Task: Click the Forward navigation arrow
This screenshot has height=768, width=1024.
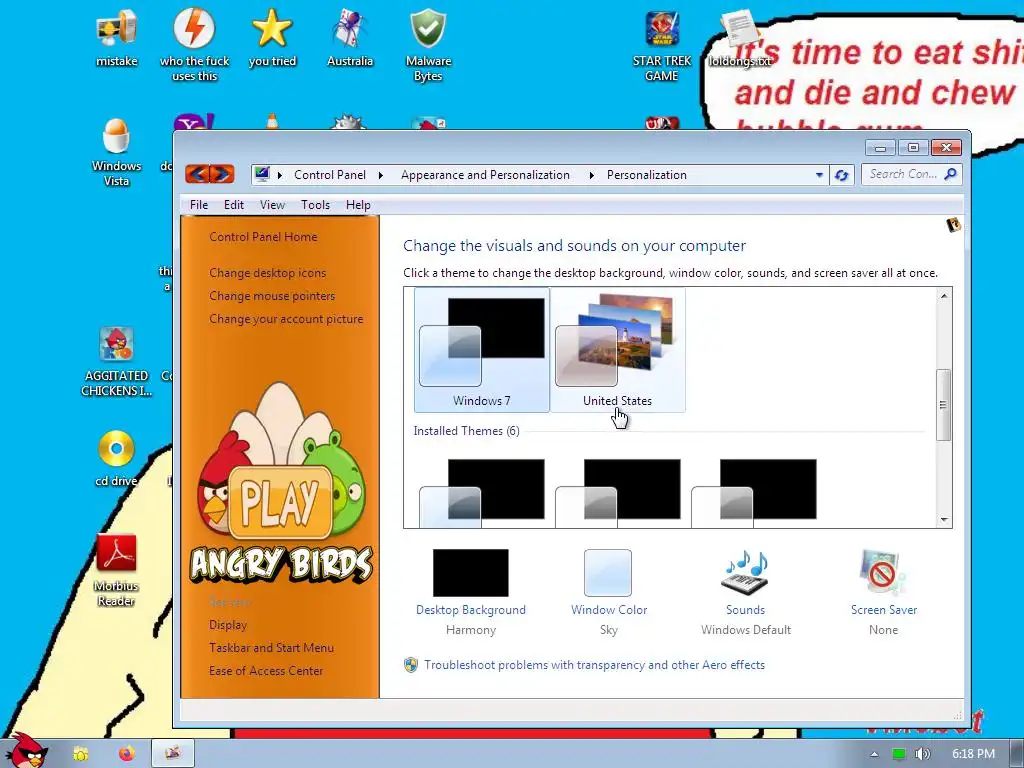Action: (x=221, y=174)
